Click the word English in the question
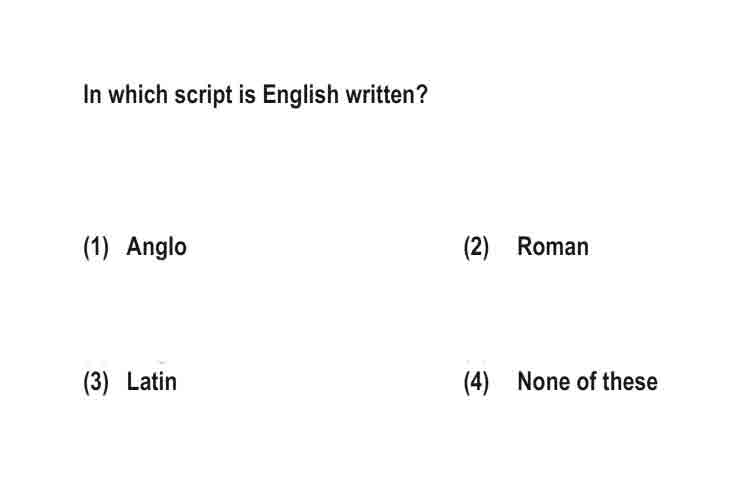 300,95
